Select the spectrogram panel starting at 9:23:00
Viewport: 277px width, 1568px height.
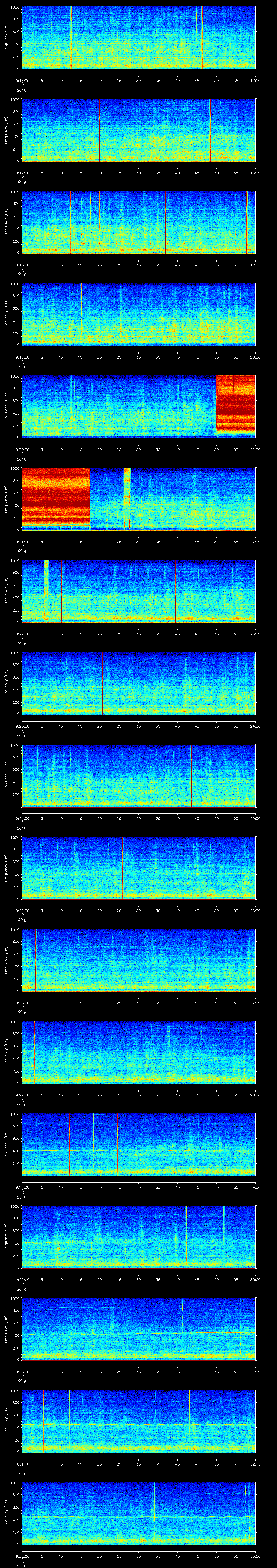(x=139, y=683)
